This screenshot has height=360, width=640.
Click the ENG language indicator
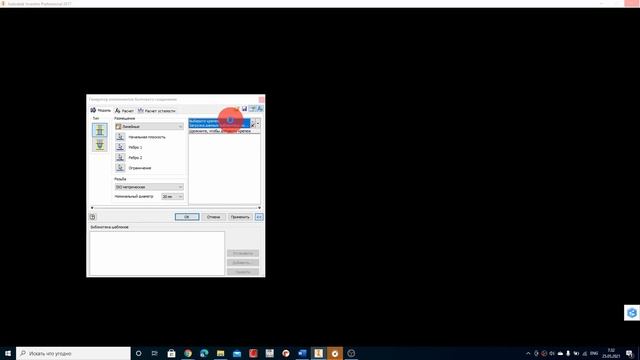pyautogui.click(x=594, y=353)
